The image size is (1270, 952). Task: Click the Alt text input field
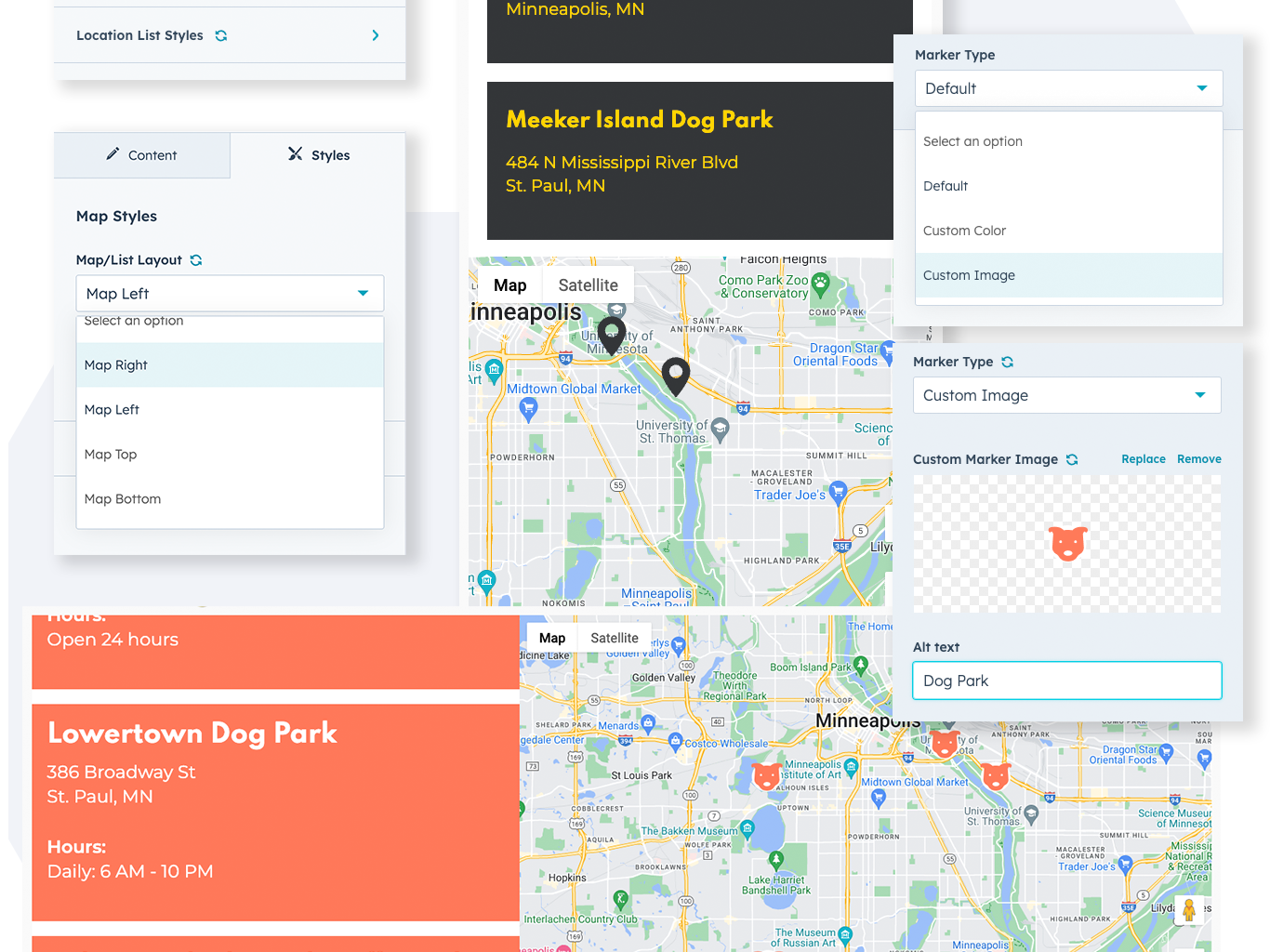1066,681
